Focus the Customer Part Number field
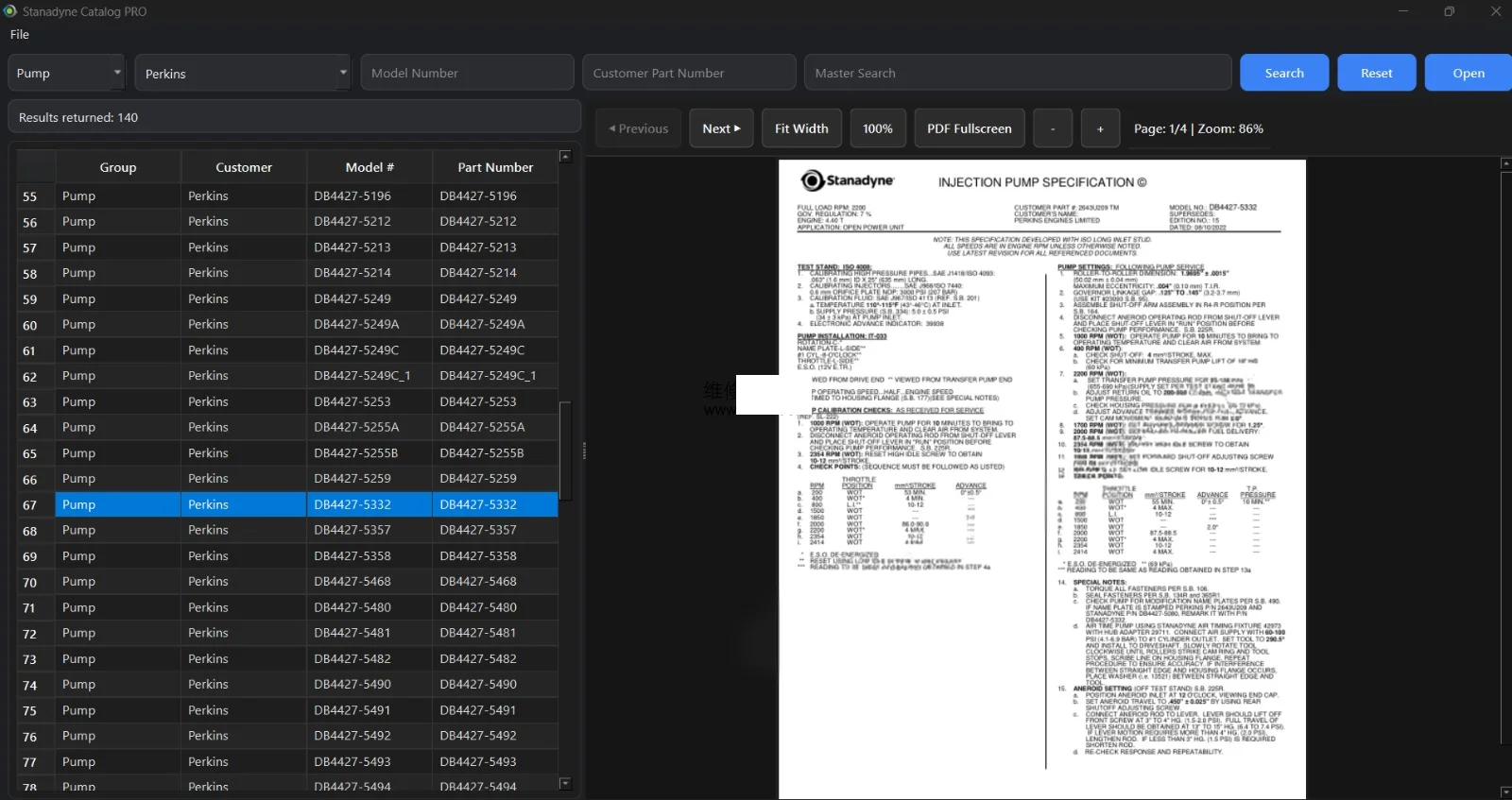1512x800 pixels. (689, 73)
